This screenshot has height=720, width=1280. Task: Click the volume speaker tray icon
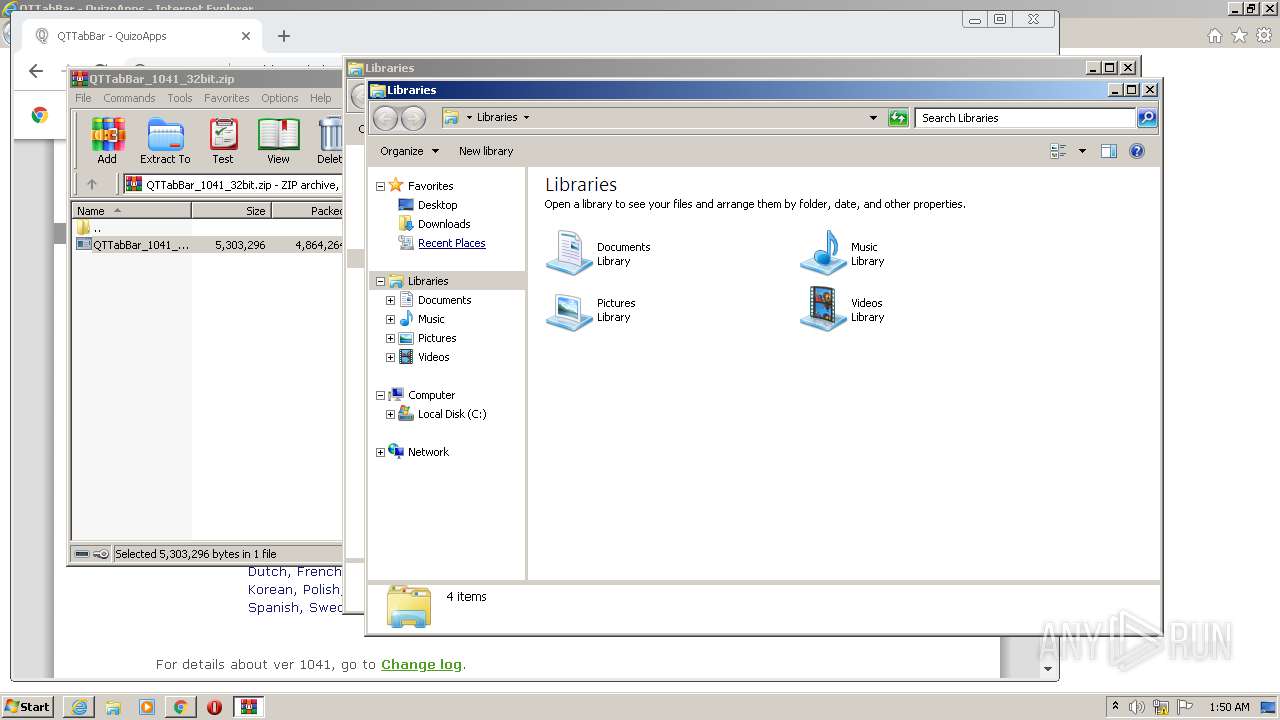point(1137,707)
